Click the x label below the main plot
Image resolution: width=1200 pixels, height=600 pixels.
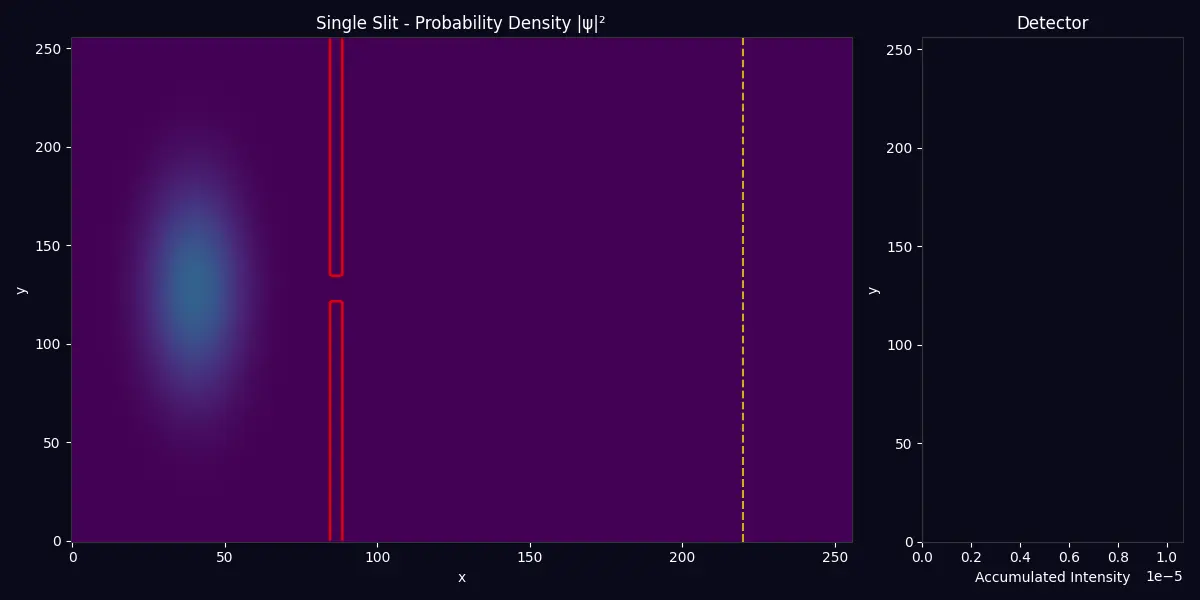(462, 577)
